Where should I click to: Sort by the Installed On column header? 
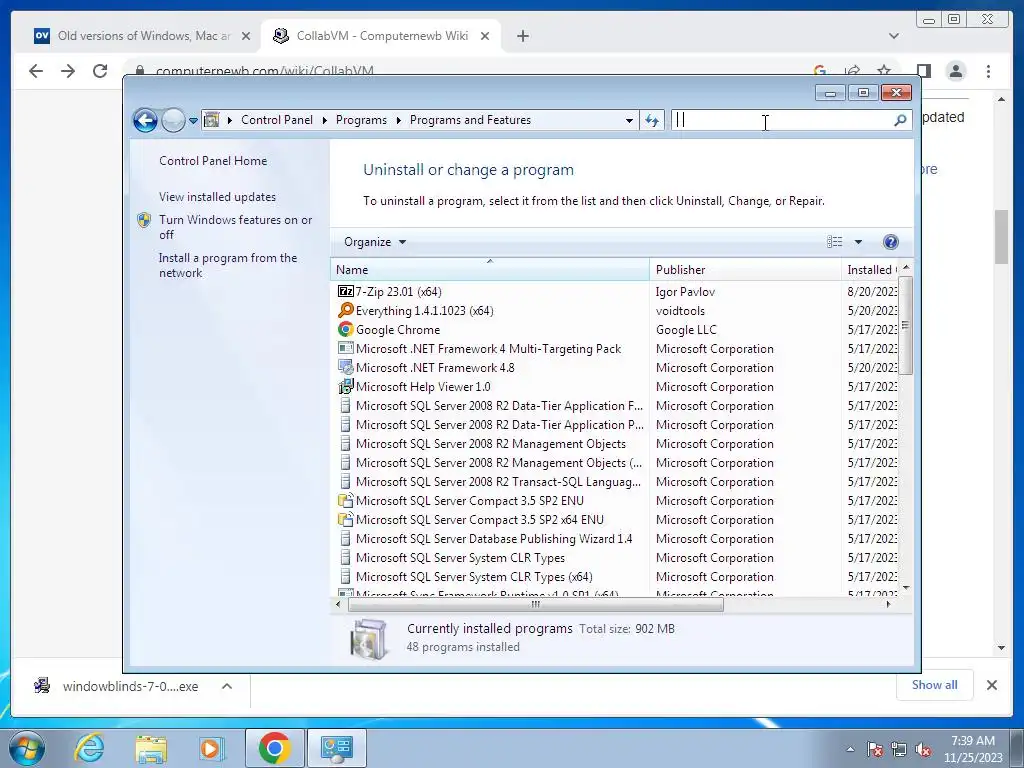870,269
